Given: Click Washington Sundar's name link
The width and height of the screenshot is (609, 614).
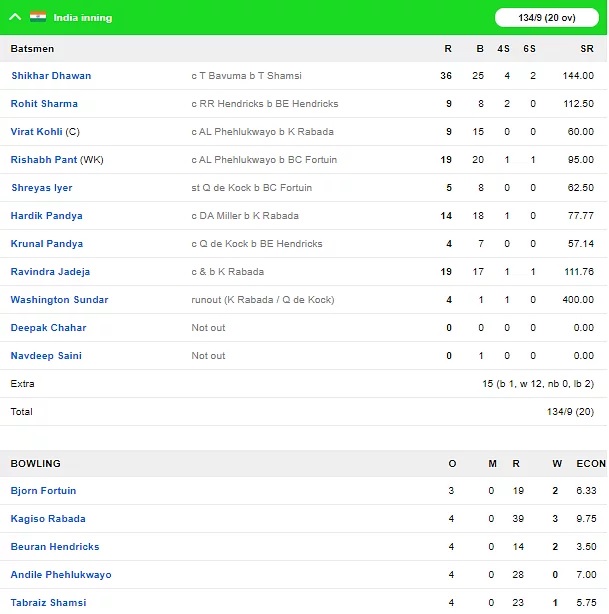Looking at the screenshot, I should pyautogui.click(x=59, y=300).
